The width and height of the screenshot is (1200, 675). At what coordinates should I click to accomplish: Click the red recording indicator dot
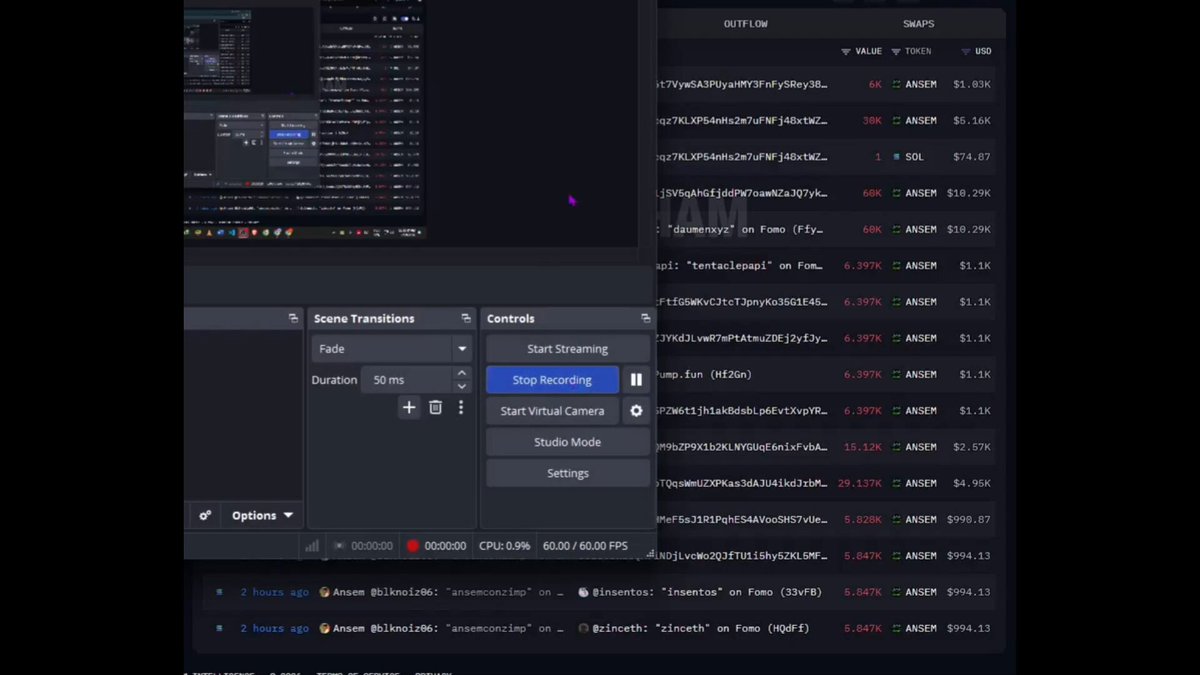point(412,546)
